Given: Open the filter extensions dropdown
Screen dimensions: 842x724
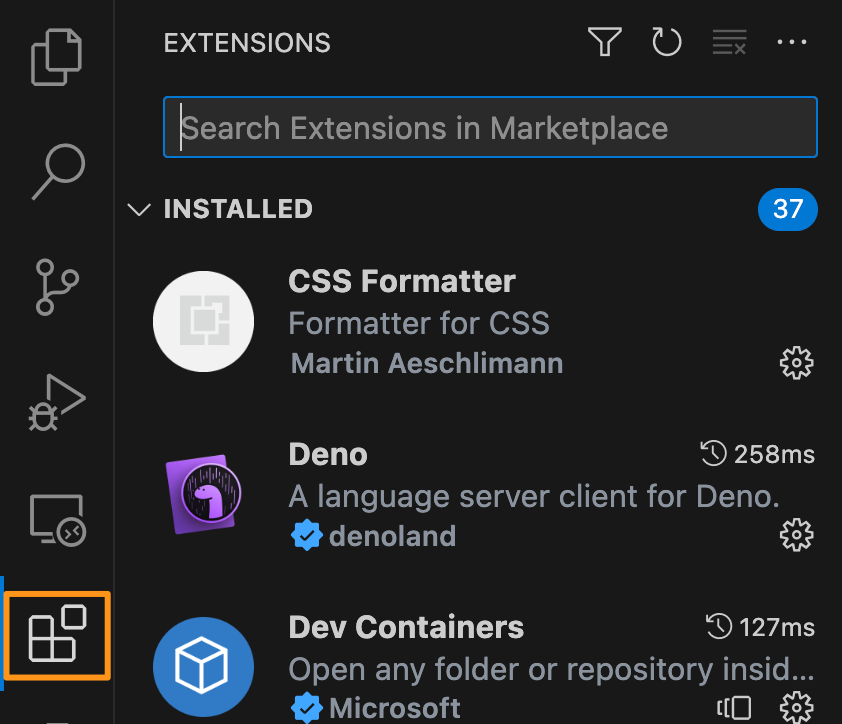Looking at the screenshot, I should (605, 42).
